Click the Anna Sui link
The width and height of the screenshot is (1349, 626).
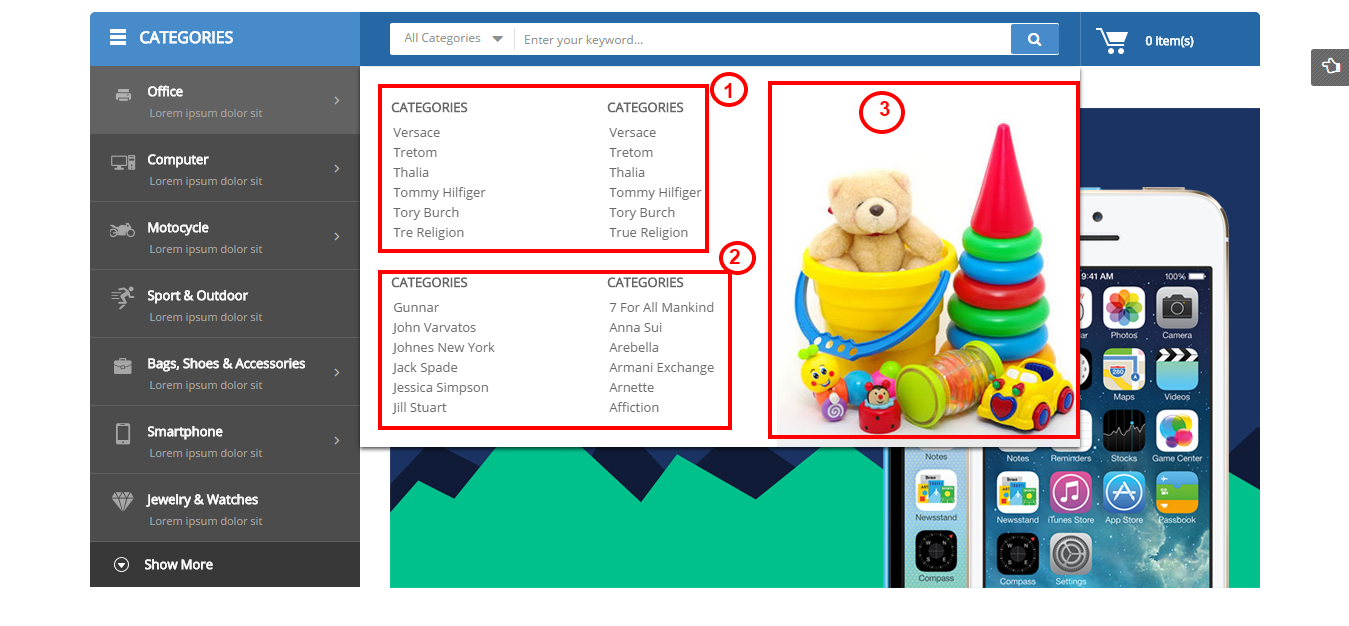click(636, 327)
